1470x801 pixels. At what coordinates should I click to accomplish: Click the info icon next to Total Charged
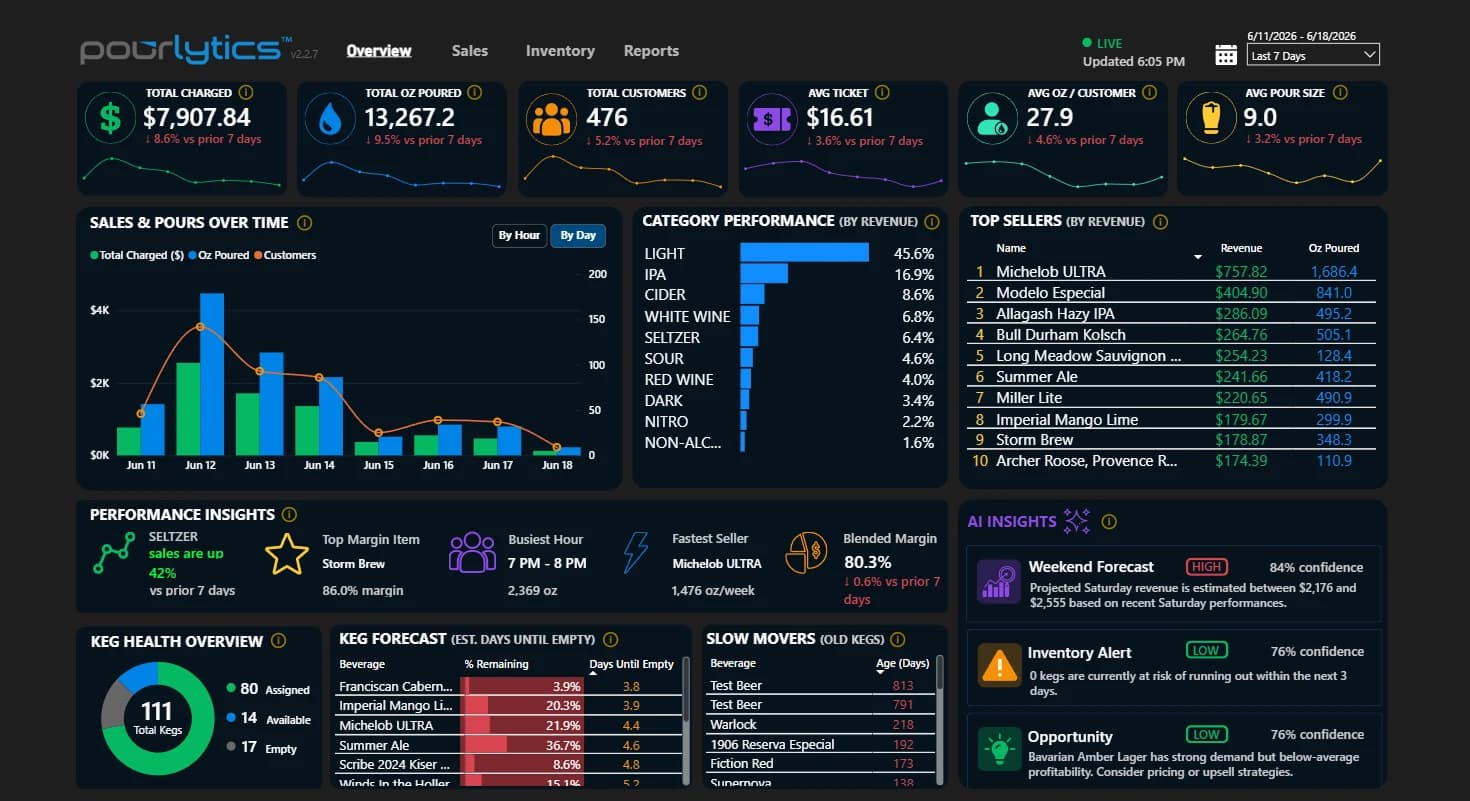[247, 92]
